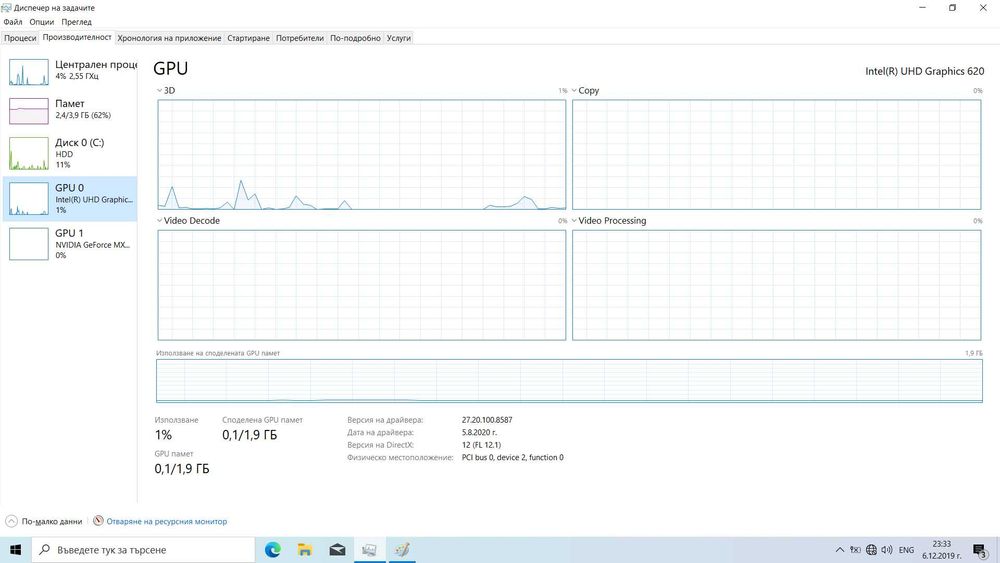Image resolution: width=1000 pixels, height=563 pixels.
Task: Open the Хронология на приложение tab
Action: coord(169,38)
